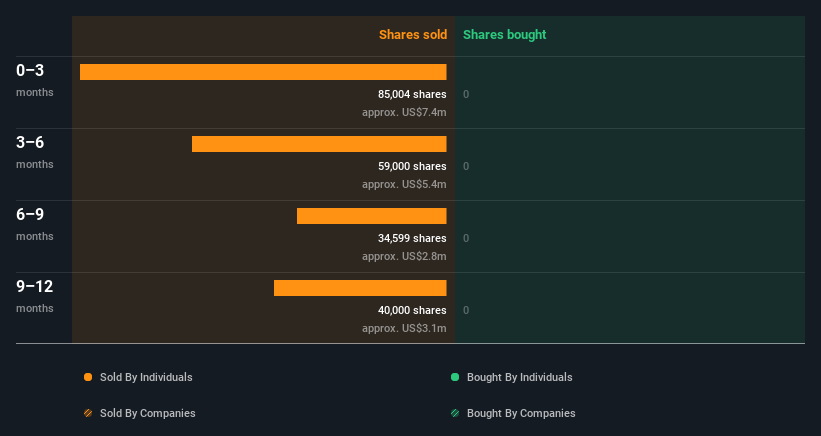Toggle the 'Sold By Individuals' legend label
The image size is (821, 436).
[146, 377]
